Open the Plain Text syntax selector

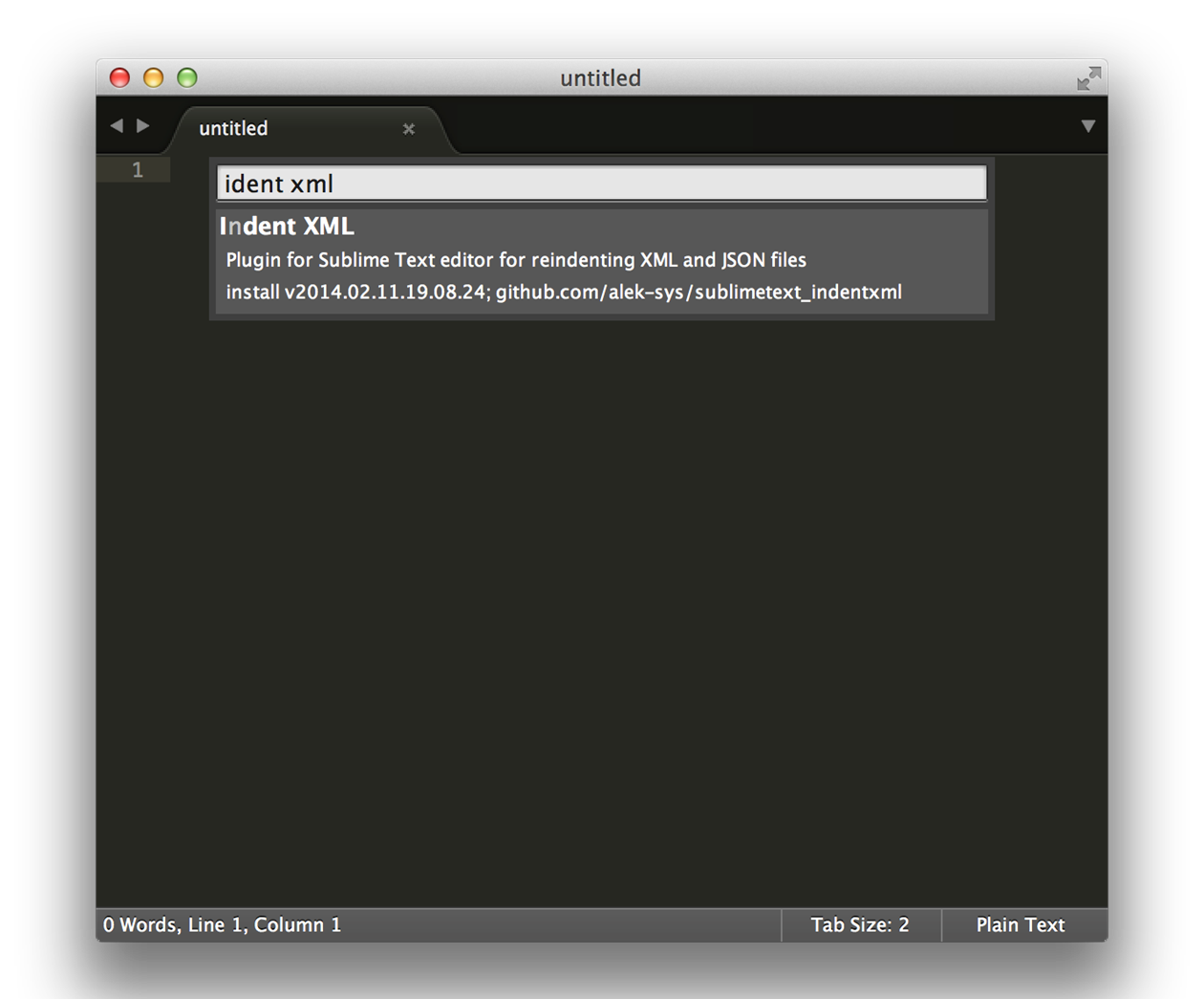point(1020,924)
